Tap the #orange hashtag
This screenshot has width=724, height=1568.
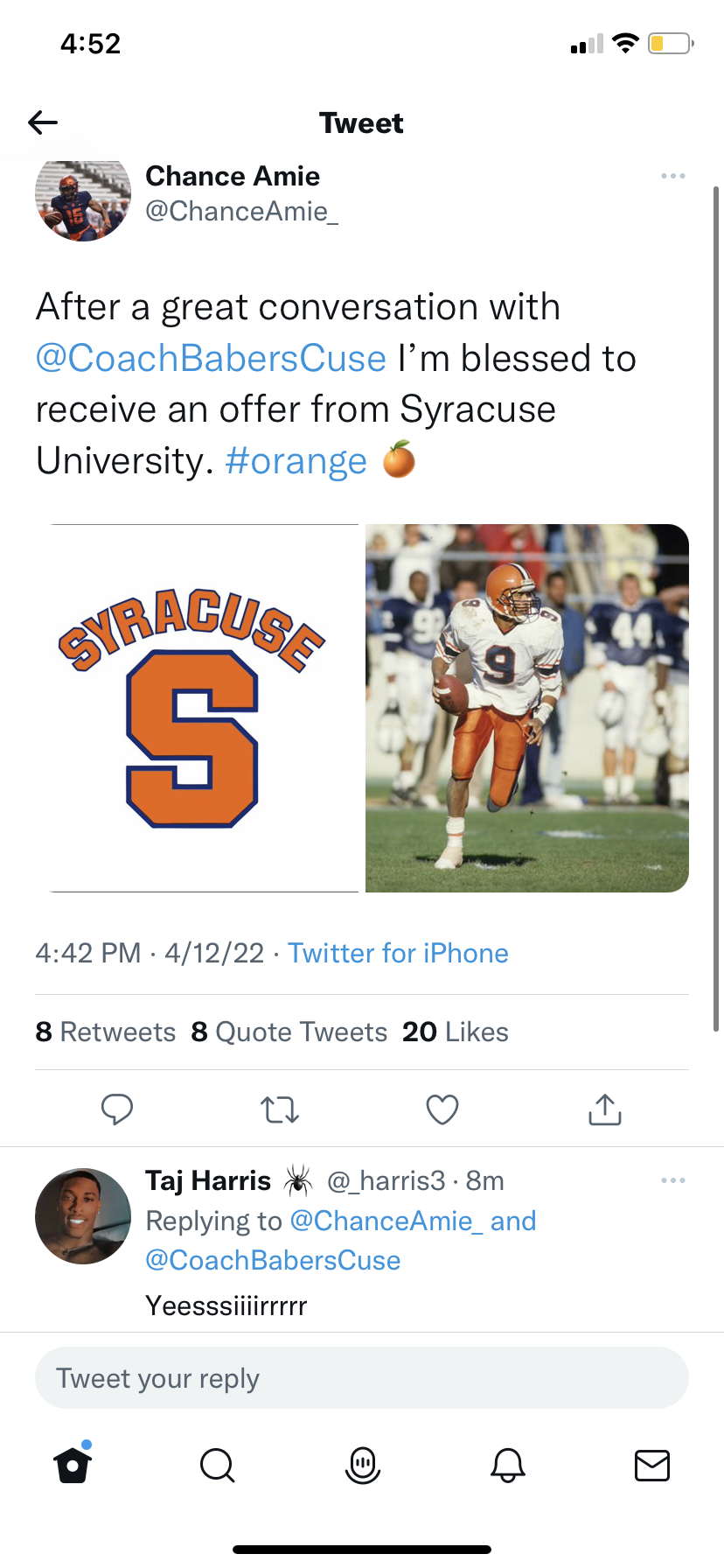click(296, 461)
